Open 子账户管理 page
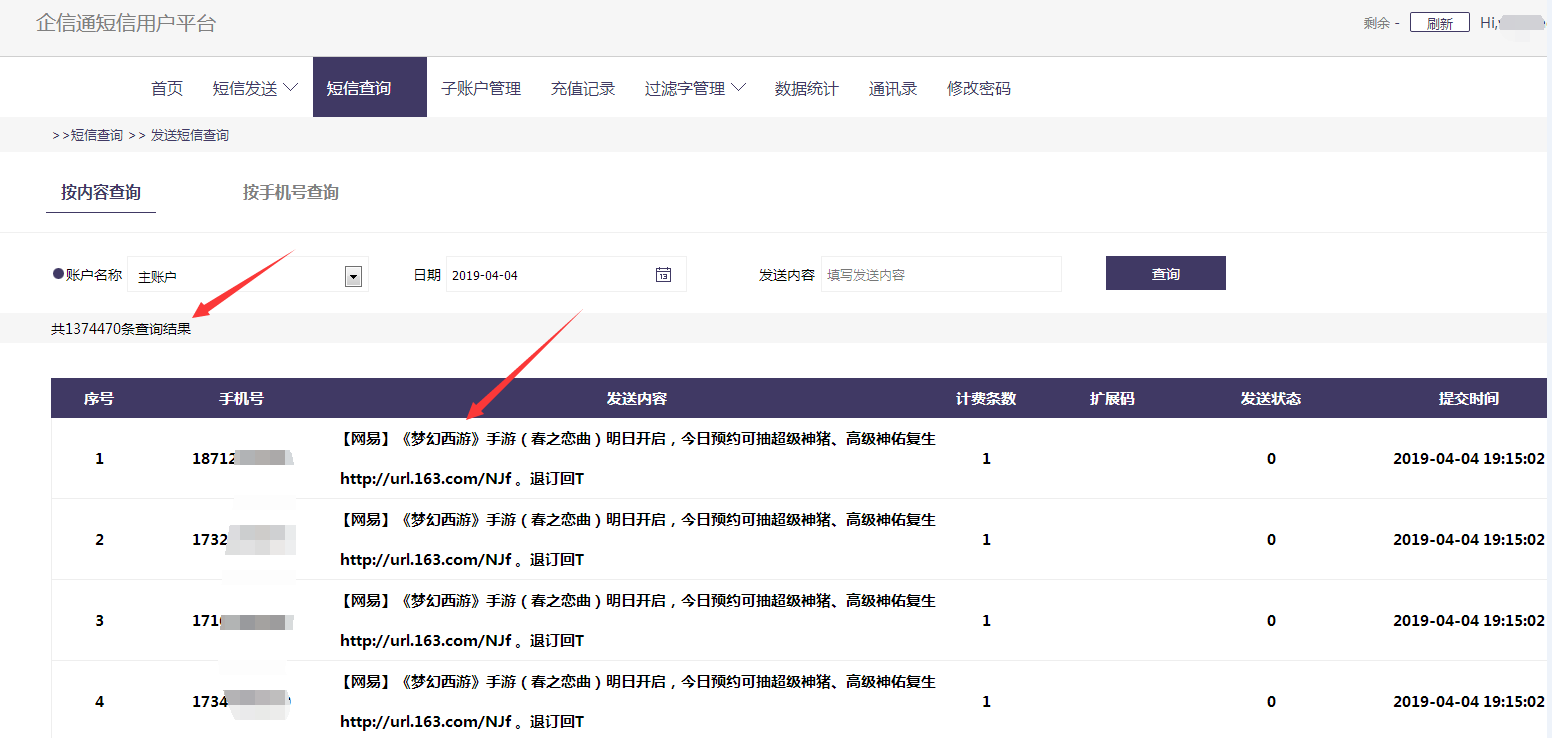1552x738 pixels. (481, 88)
